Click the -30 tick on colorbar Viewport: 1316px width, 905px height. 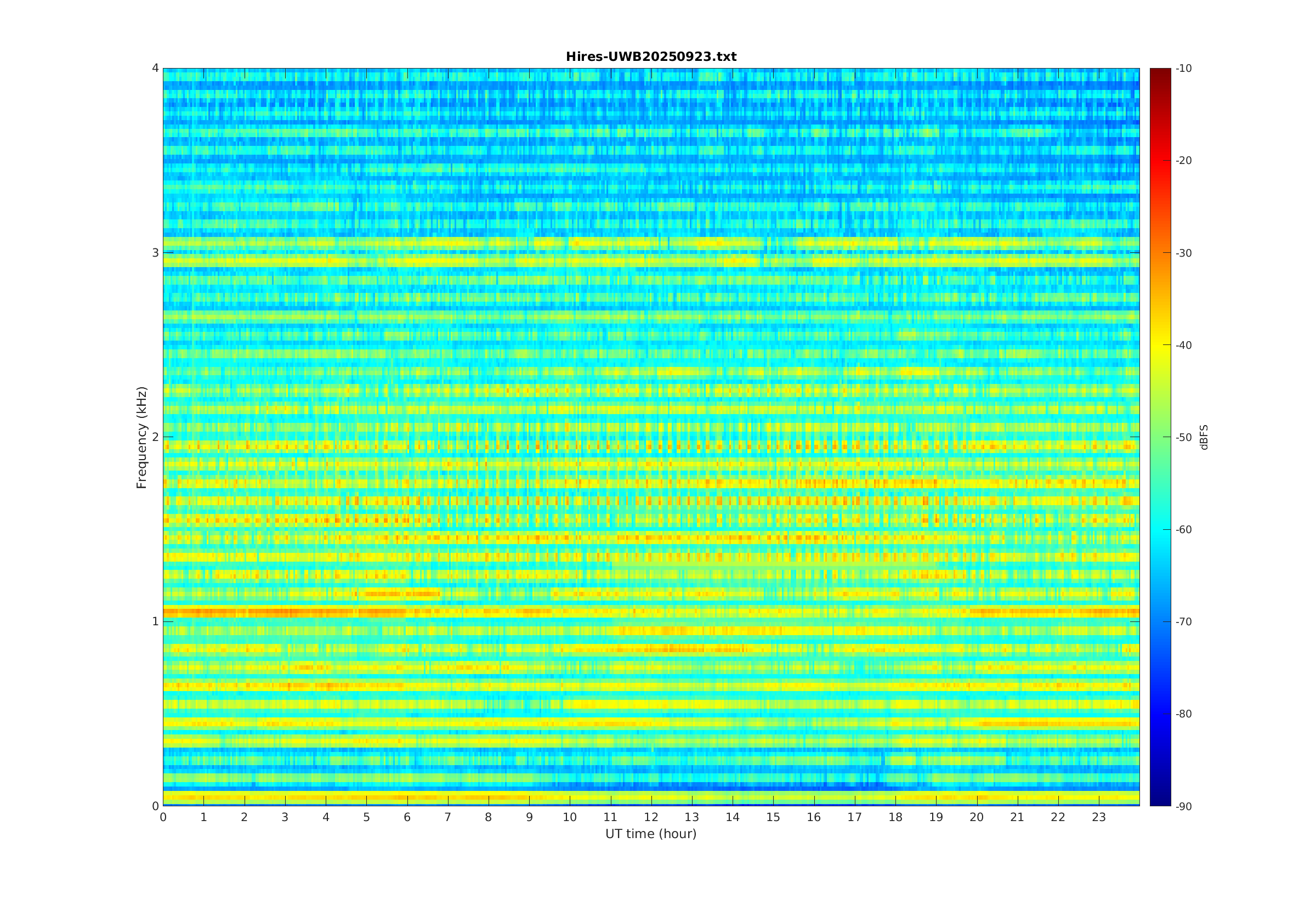[1183, 253]
